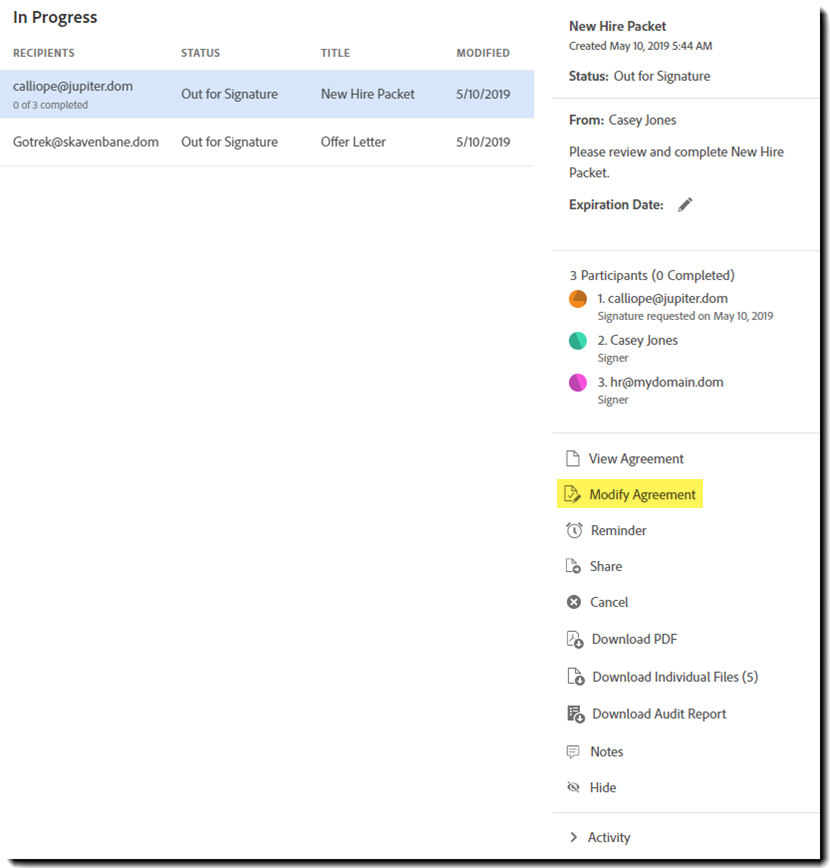Edit expiration date with pencil icon
This screenshot has width=830, height=868.
(x=685, y=205)
